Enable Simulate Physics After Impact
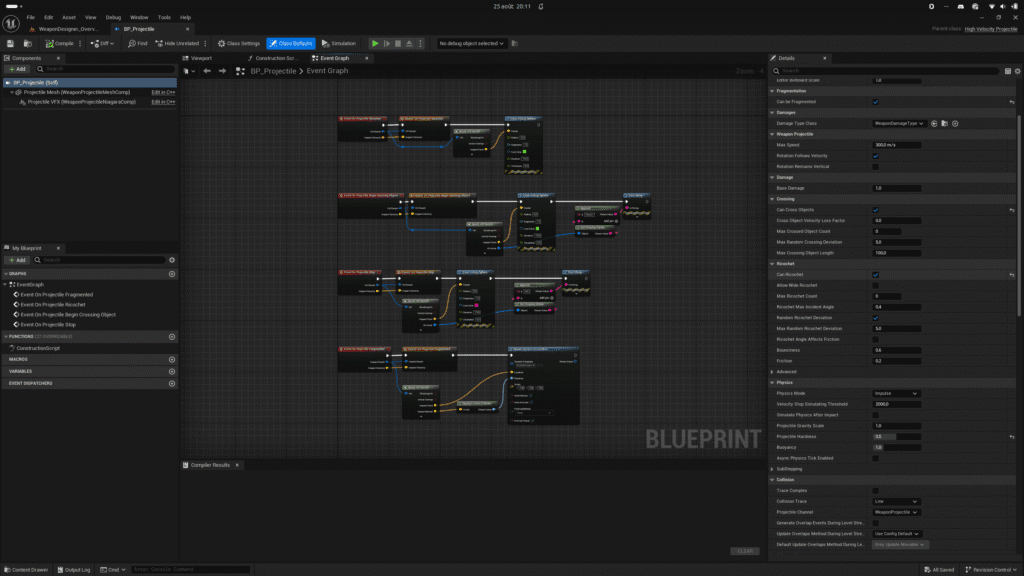 pos(875,415)
